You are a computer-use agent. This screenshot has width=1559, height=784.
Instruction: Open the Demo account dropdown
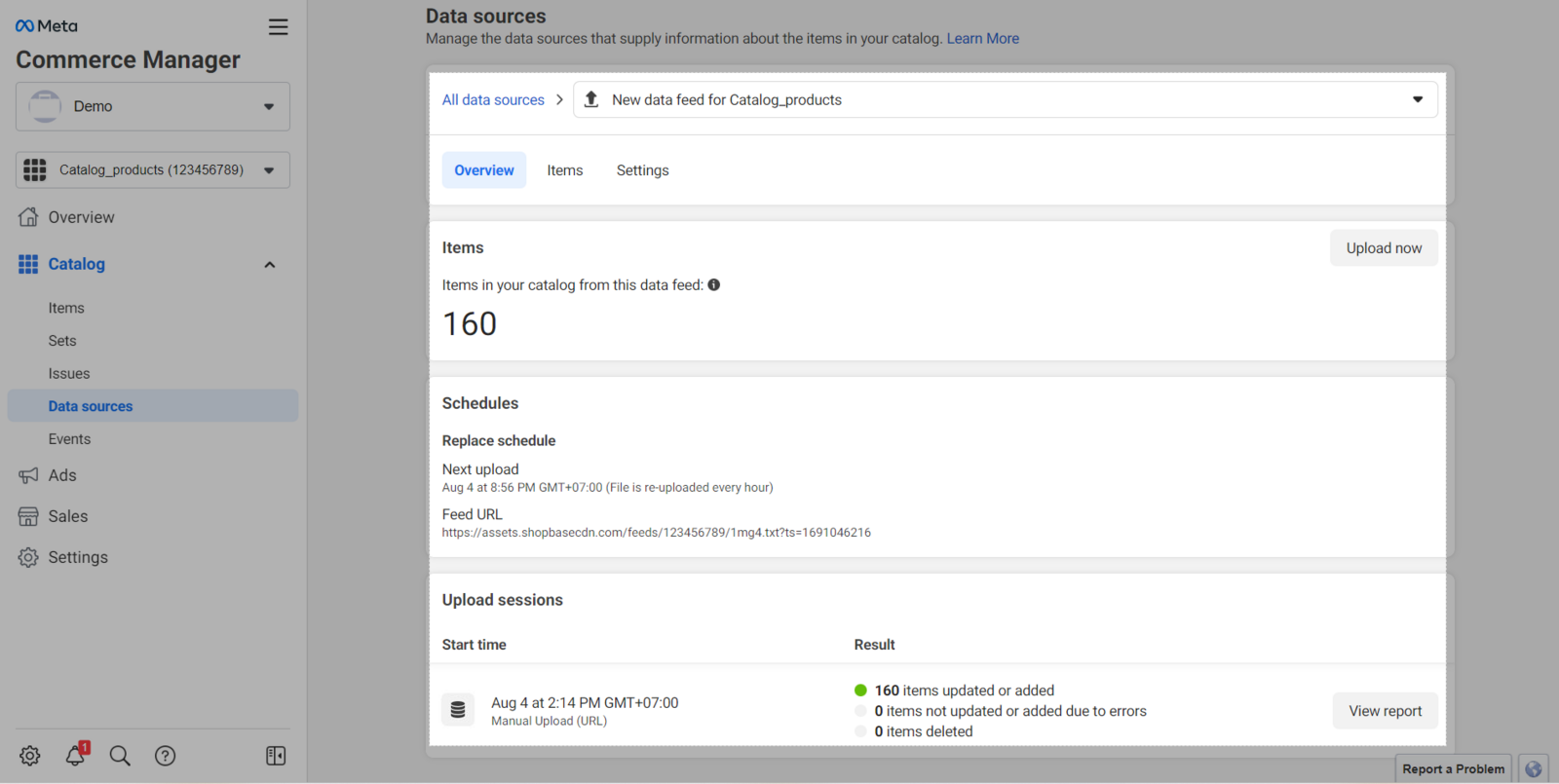(x=153, y=106)
